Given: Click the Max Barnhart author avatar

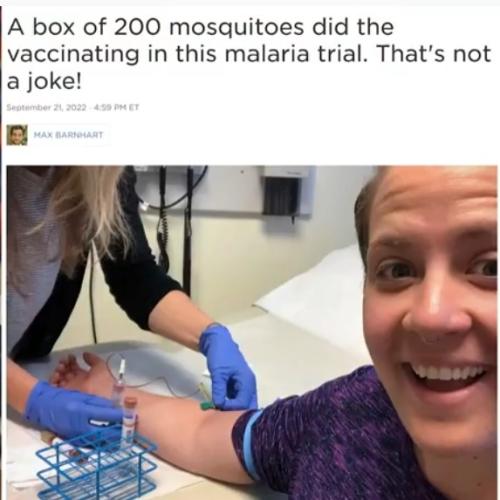Looking at the screenshot, I should point(17,135).
